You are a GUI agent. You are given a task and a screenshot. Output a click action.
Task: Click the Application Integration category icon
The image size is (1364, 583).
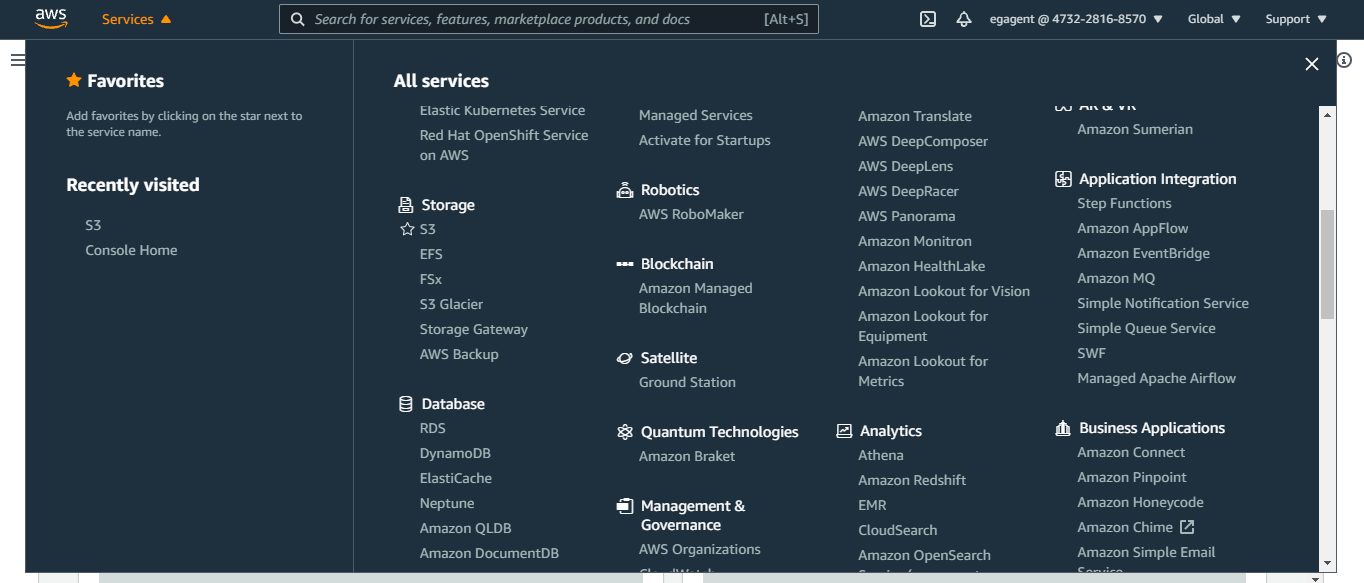1063,179
